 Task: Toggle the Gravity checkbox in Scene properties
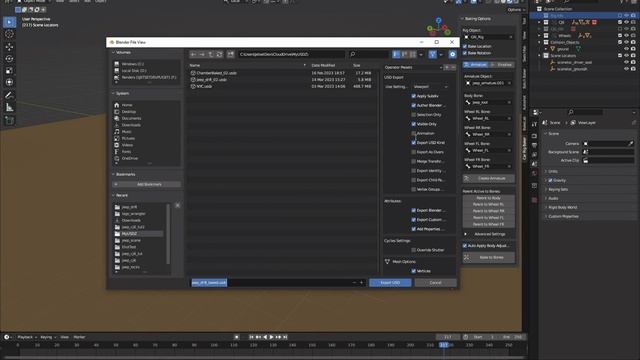[550, 180]
